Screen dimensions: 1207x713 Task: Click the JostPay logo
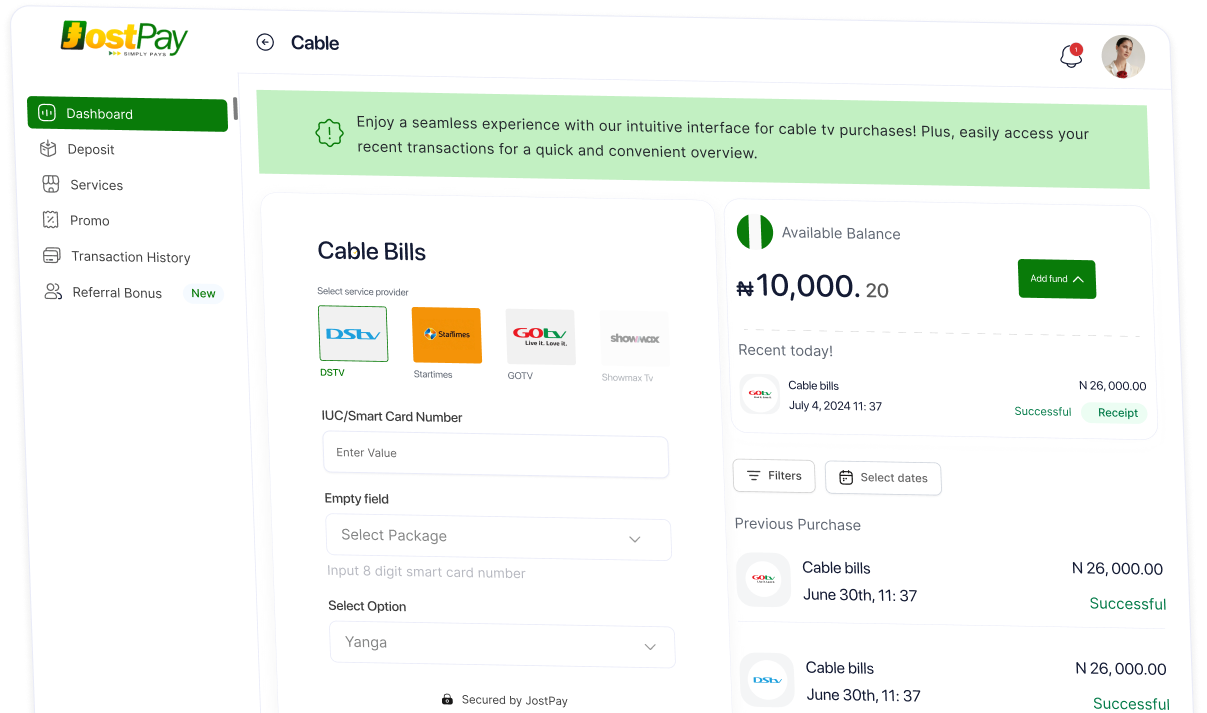click(124, 38)
